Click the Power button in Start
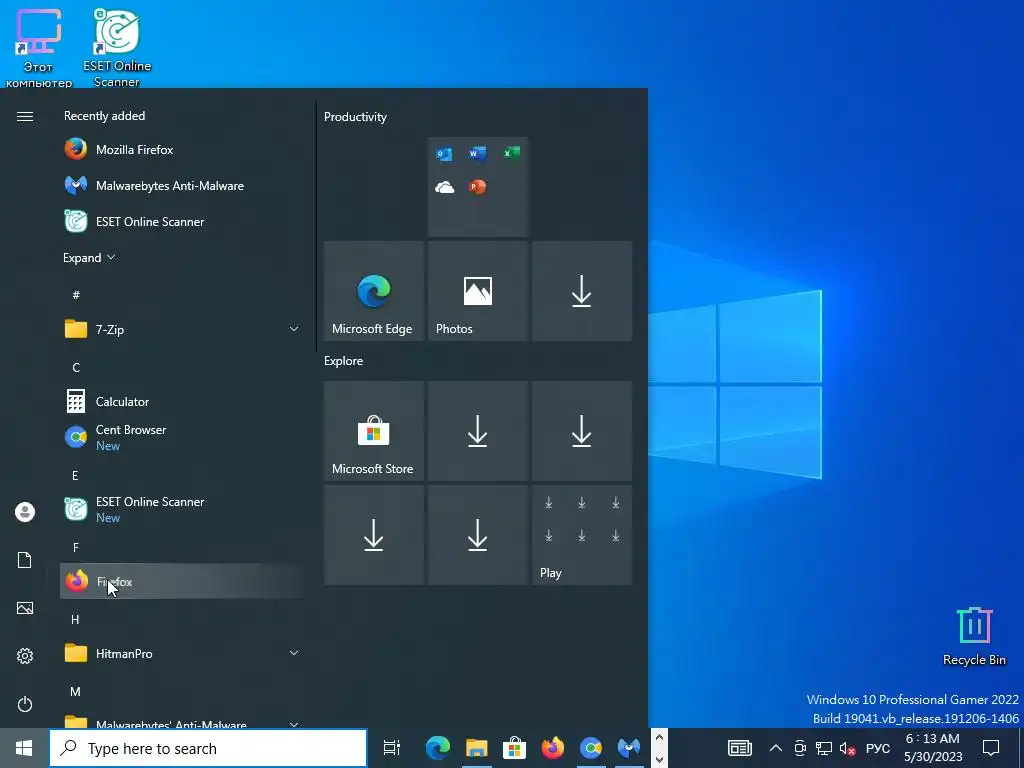1024x768 pixels. click(x=25, y=704)
